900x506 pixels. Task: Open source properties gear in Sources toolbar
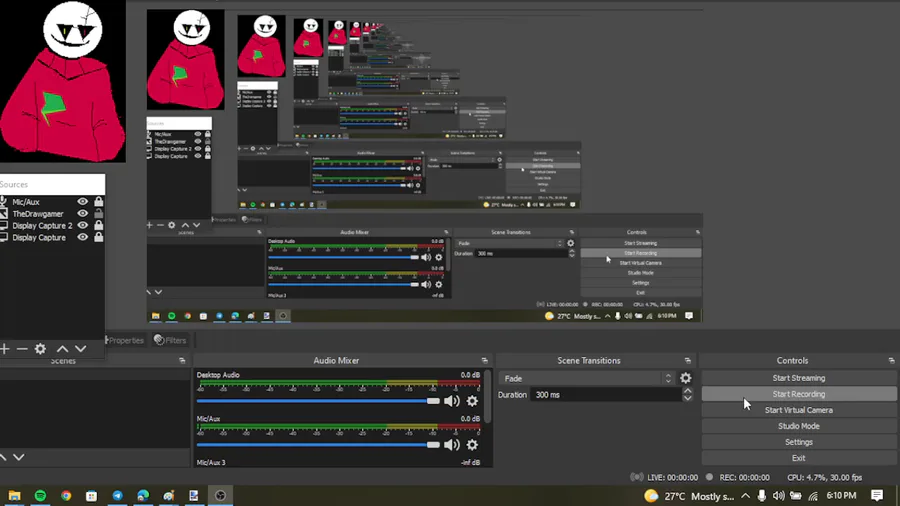[40, 349]
